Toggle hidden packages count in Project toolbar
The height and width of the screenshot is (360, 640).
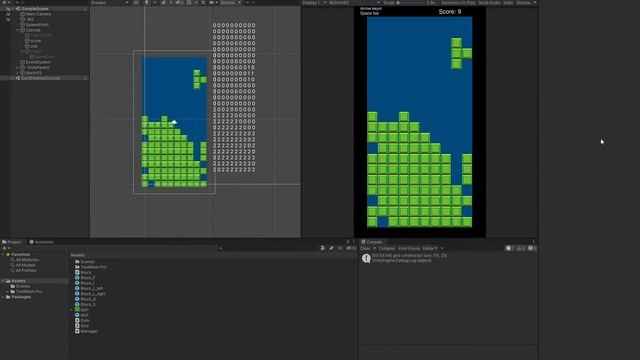click(351, 248)
